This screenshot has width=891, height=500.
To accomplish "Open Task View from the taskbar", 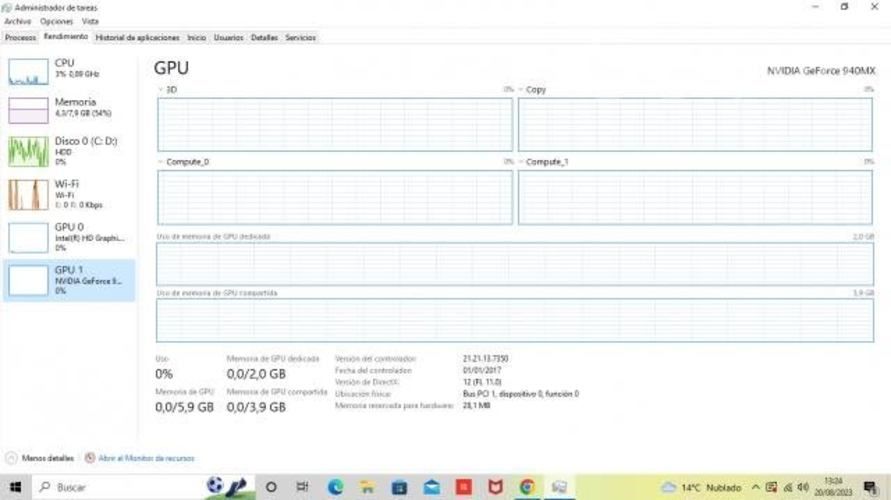I will [302, 487].
